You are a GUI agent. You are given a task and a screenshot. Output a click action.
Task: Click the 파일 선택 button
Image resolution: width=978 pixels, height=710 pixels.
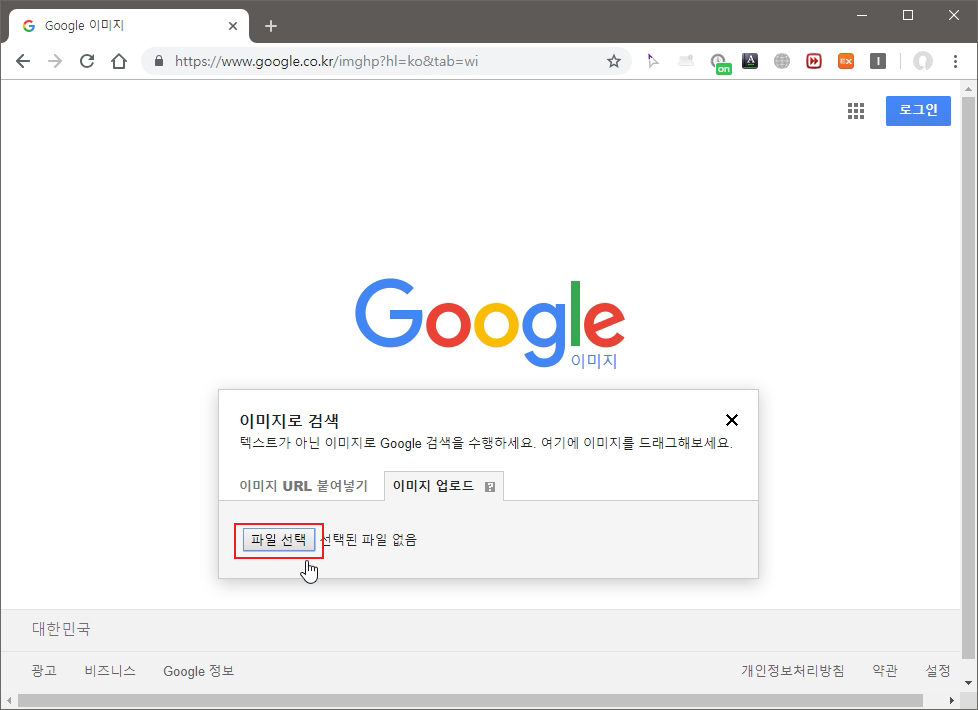[278, 540]
